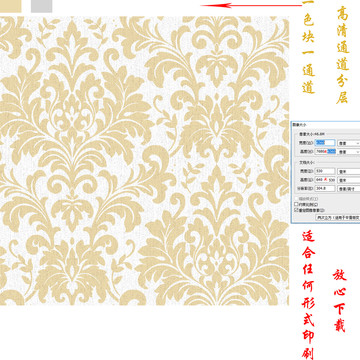360x360 pixels.
Task: Open the pixel width unit dropdown
Action: point(349,143)
